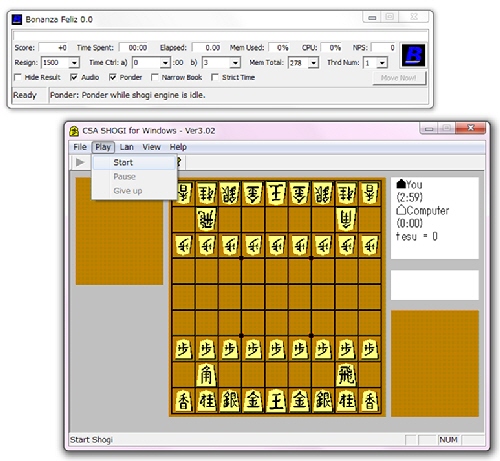Click the CSA Shogi title bar icon
This screenshot has width=500, height=461.
(74, 131)
